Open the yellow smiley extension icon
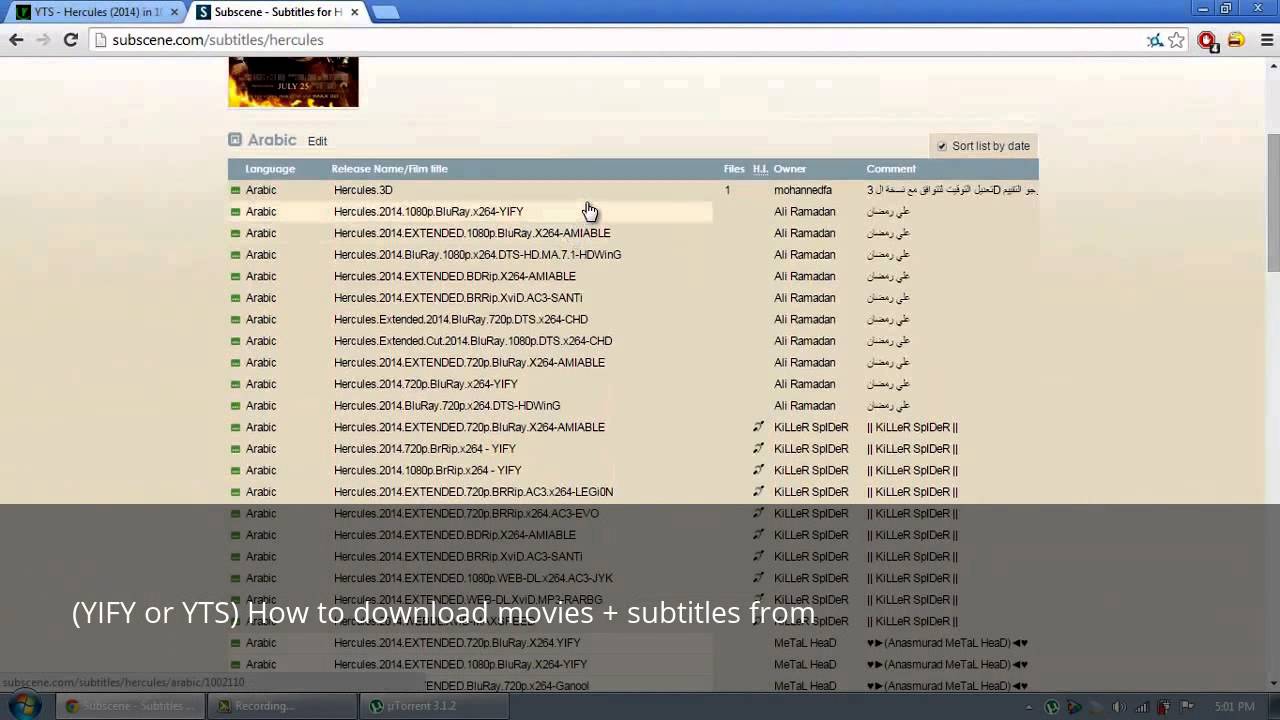 coord(1236,40)
